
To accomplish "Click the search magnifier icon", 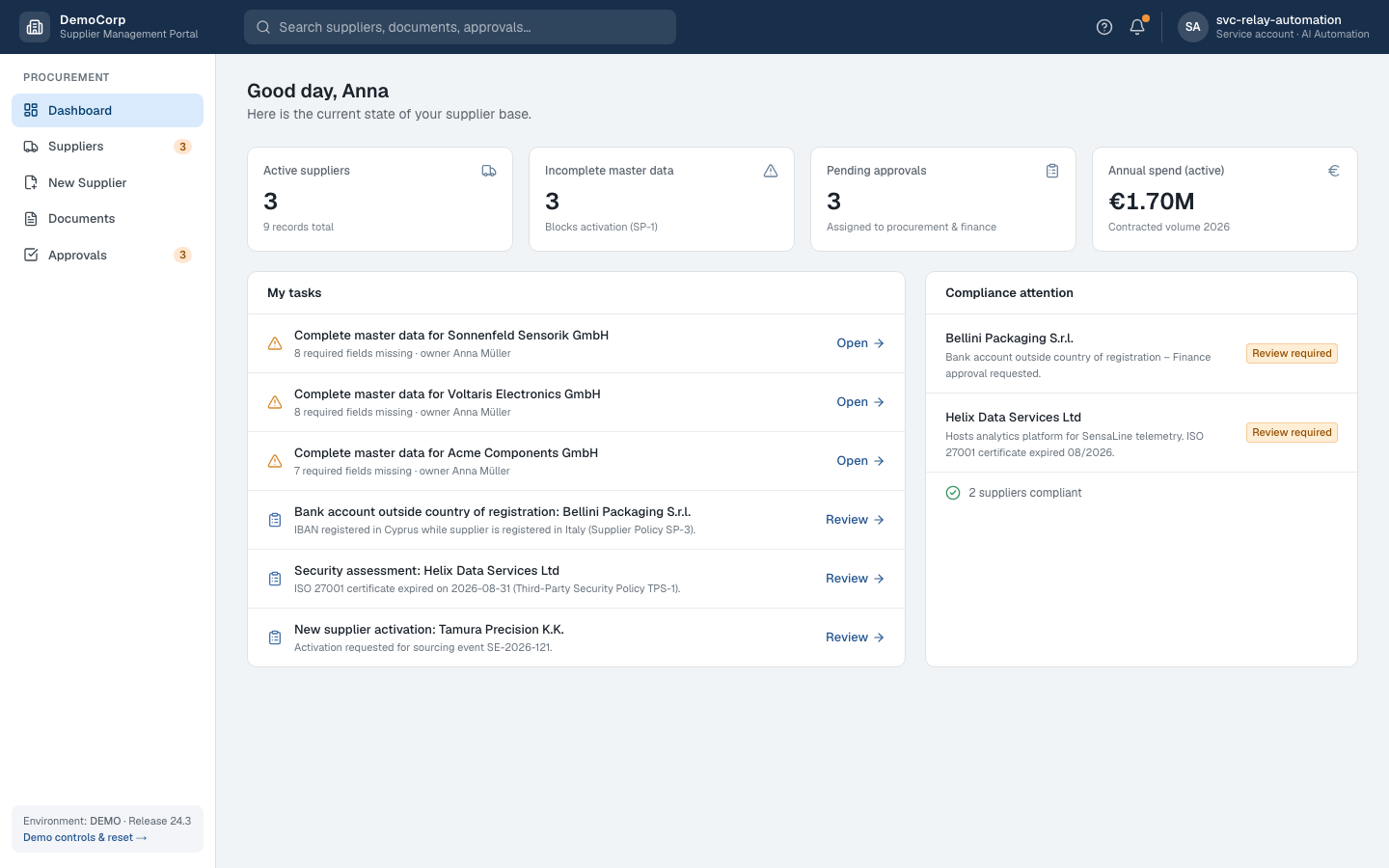I will point(263,27).
